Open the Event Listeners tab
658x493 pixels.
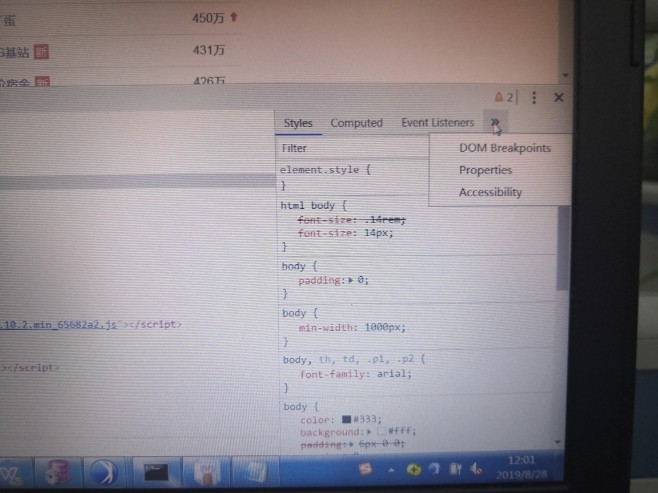pos(437,123)
